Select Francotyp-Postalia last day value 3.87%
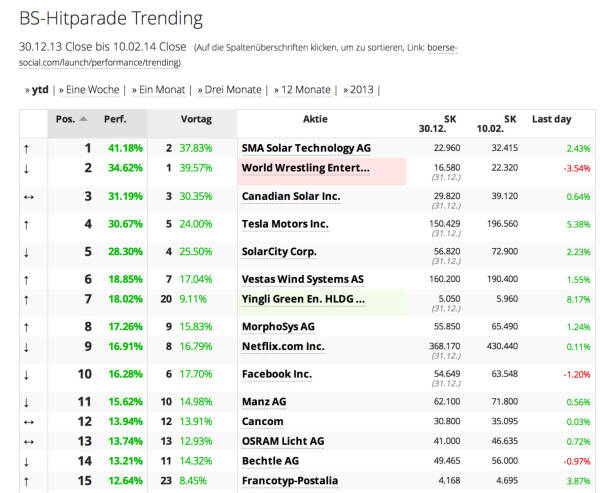 pyautogui.click(x=578, y=481)
